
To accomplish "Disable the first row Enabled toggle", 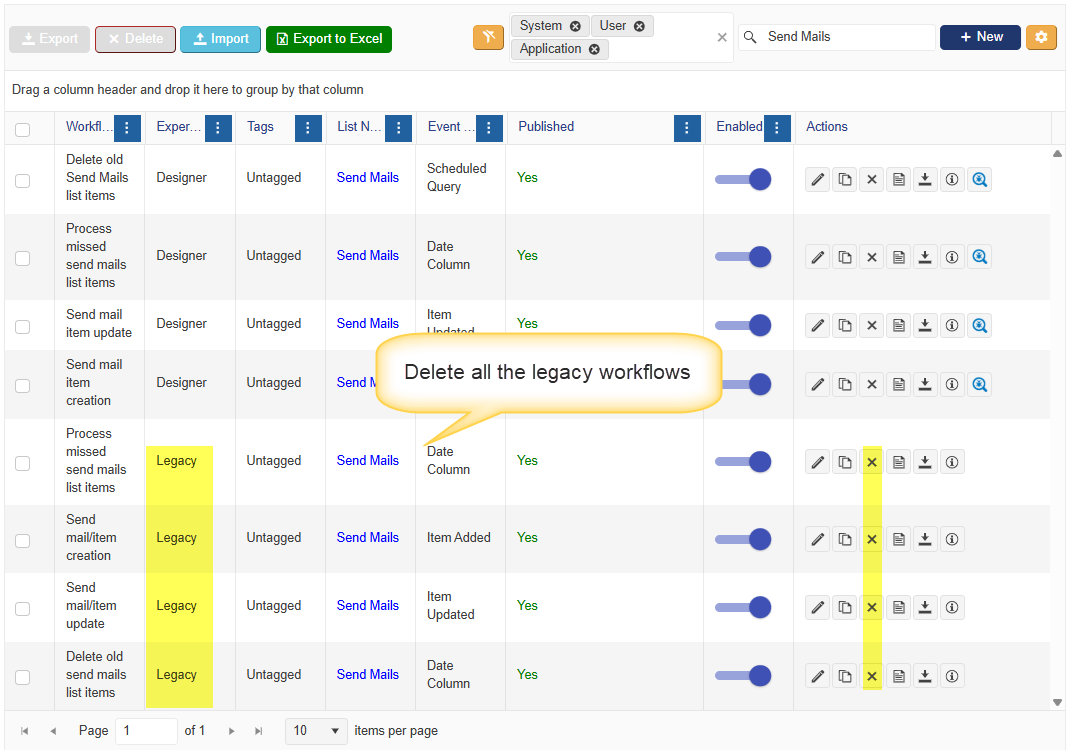I will tap(742, 179).
